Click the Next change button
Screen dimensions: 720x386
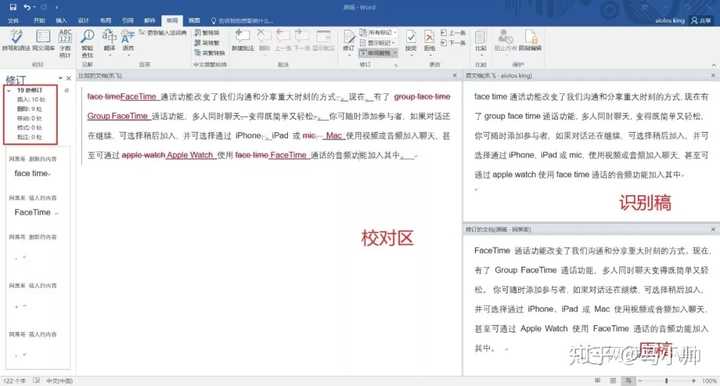click(x=453, y=43)
